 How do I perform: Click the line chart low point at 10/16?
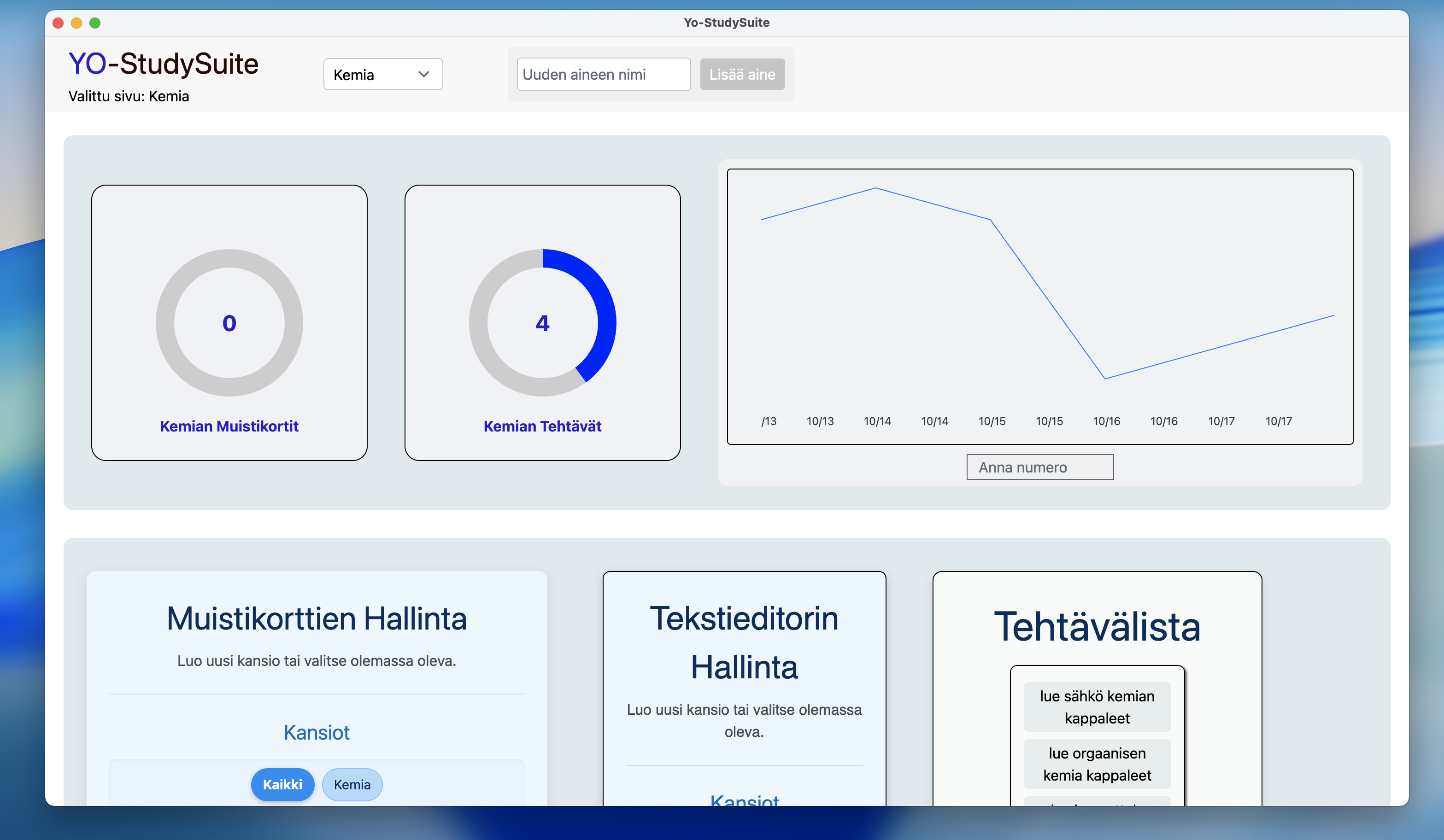point(1105,378)
